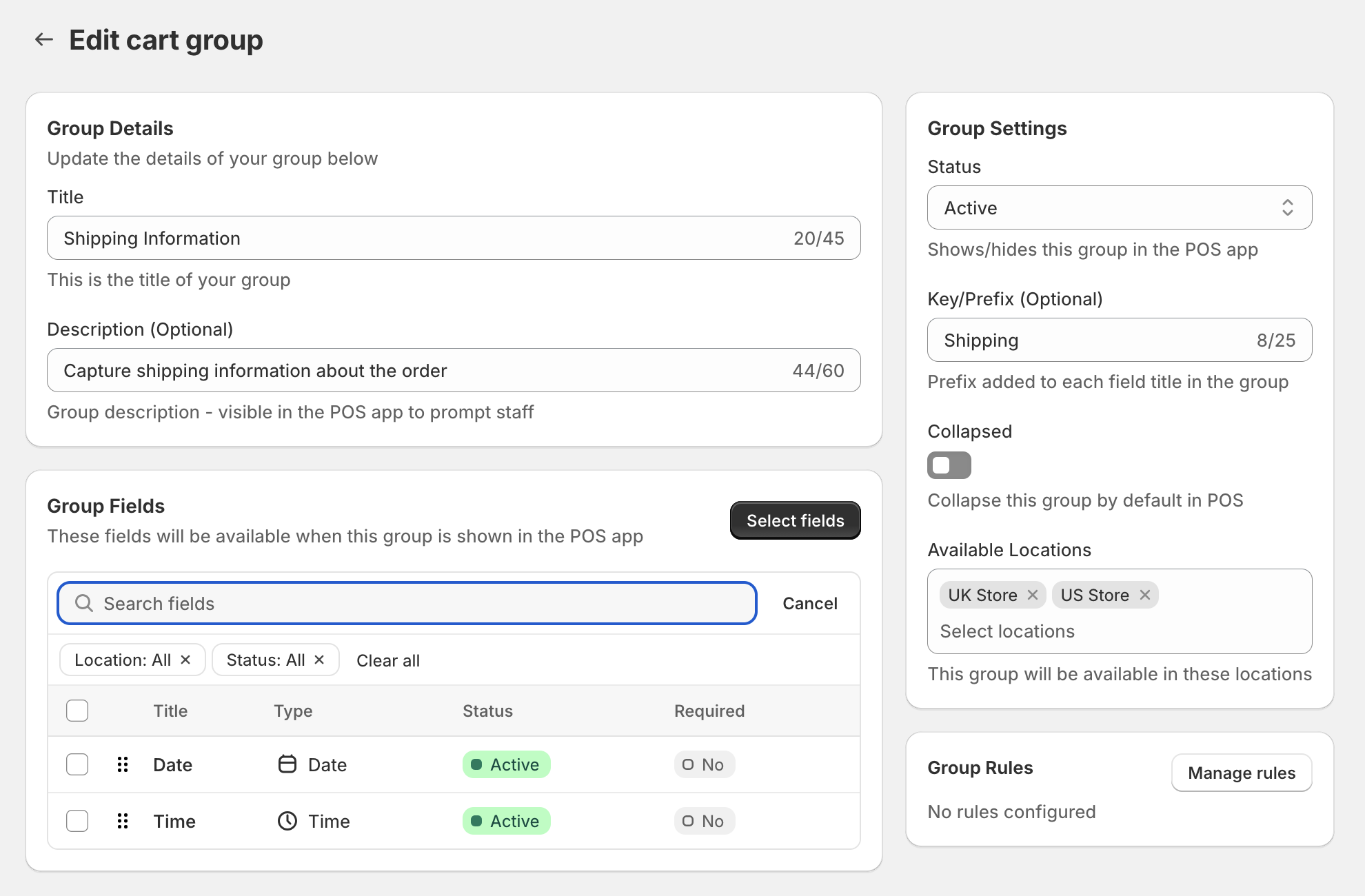
Task: Check the Date field row checkbox
Action: (77, 764)
